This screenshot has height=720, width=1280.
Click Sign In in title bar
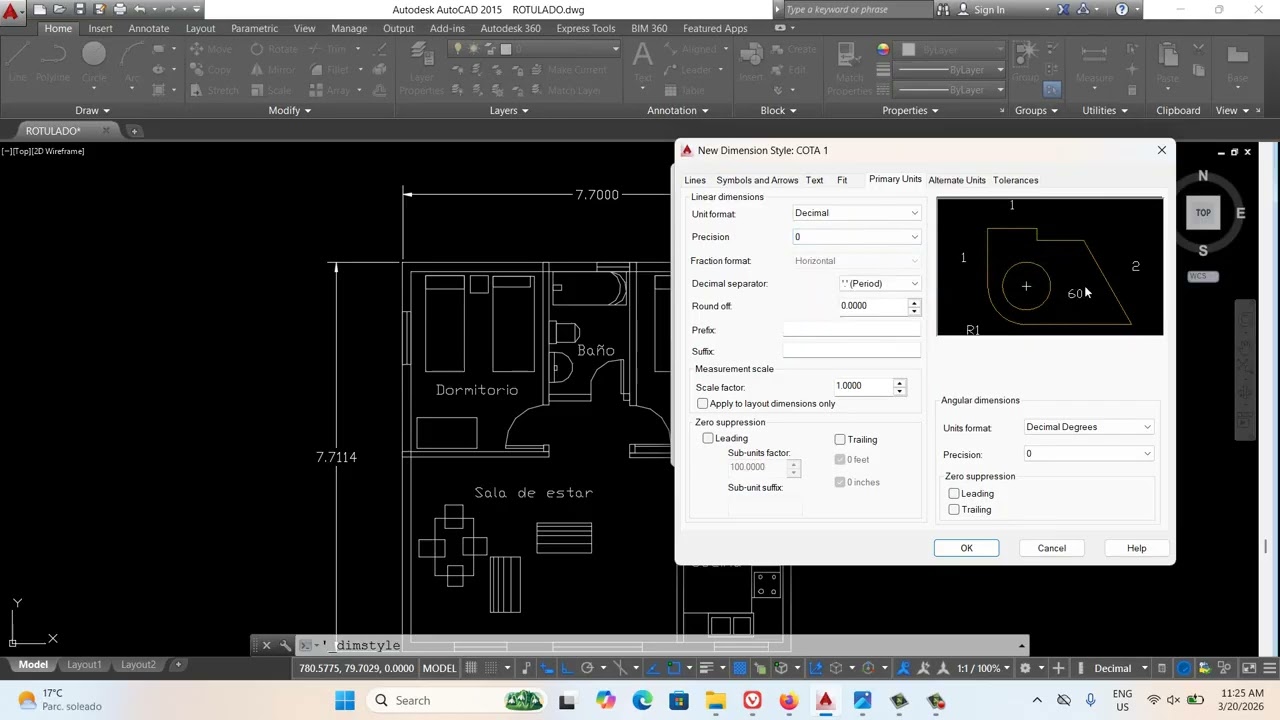(988, 9)
